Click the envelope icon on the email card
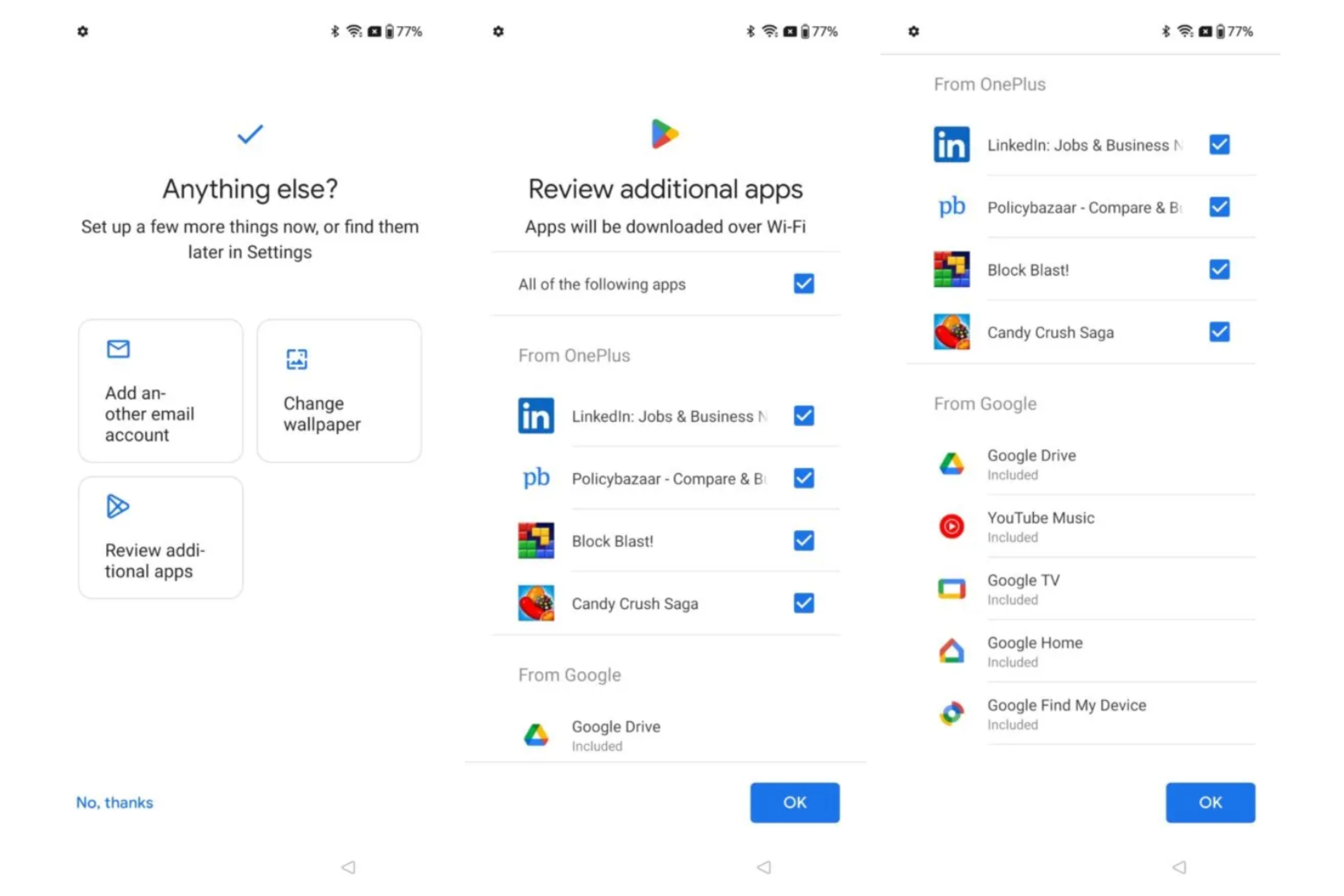1344x896 pixels. pos(118,349)
